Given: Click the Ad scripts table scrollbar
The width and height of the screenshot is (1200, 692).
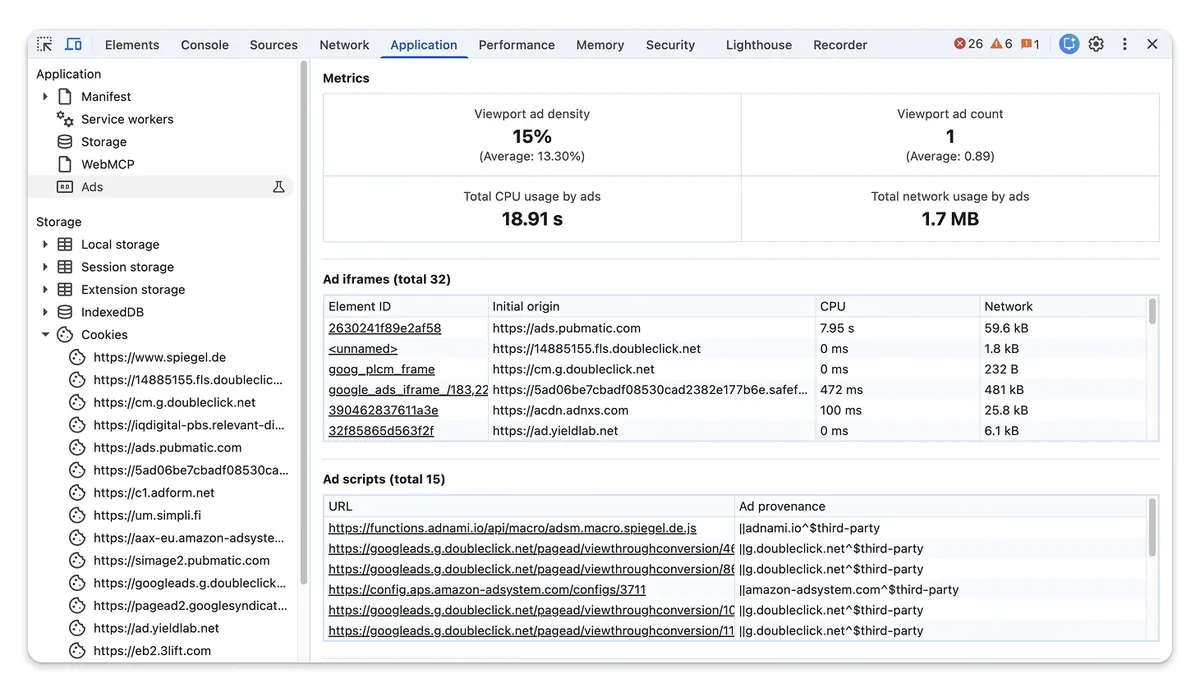Looking at the screenshot, I should [x=1152, y=527].
